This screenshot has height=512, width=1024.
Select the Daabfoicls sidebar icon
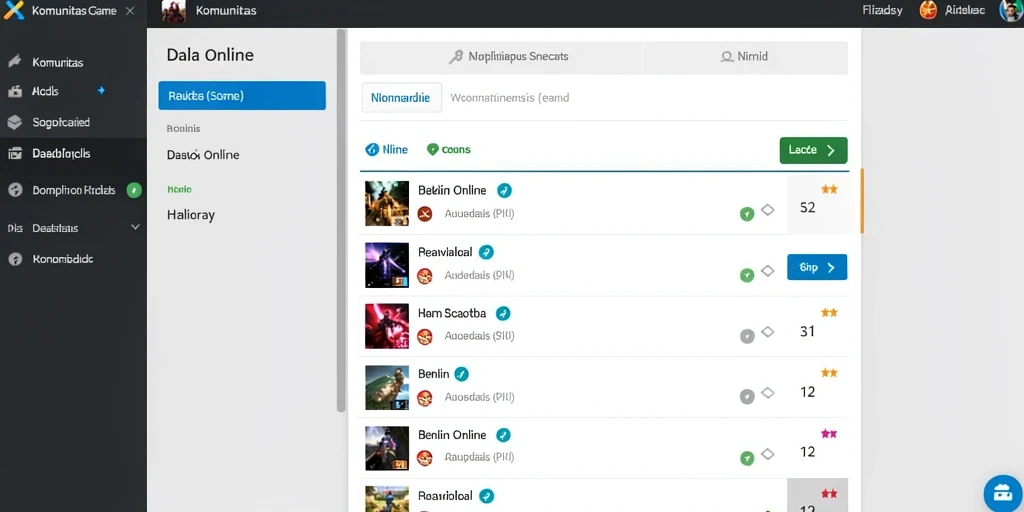tap(14, 153)
